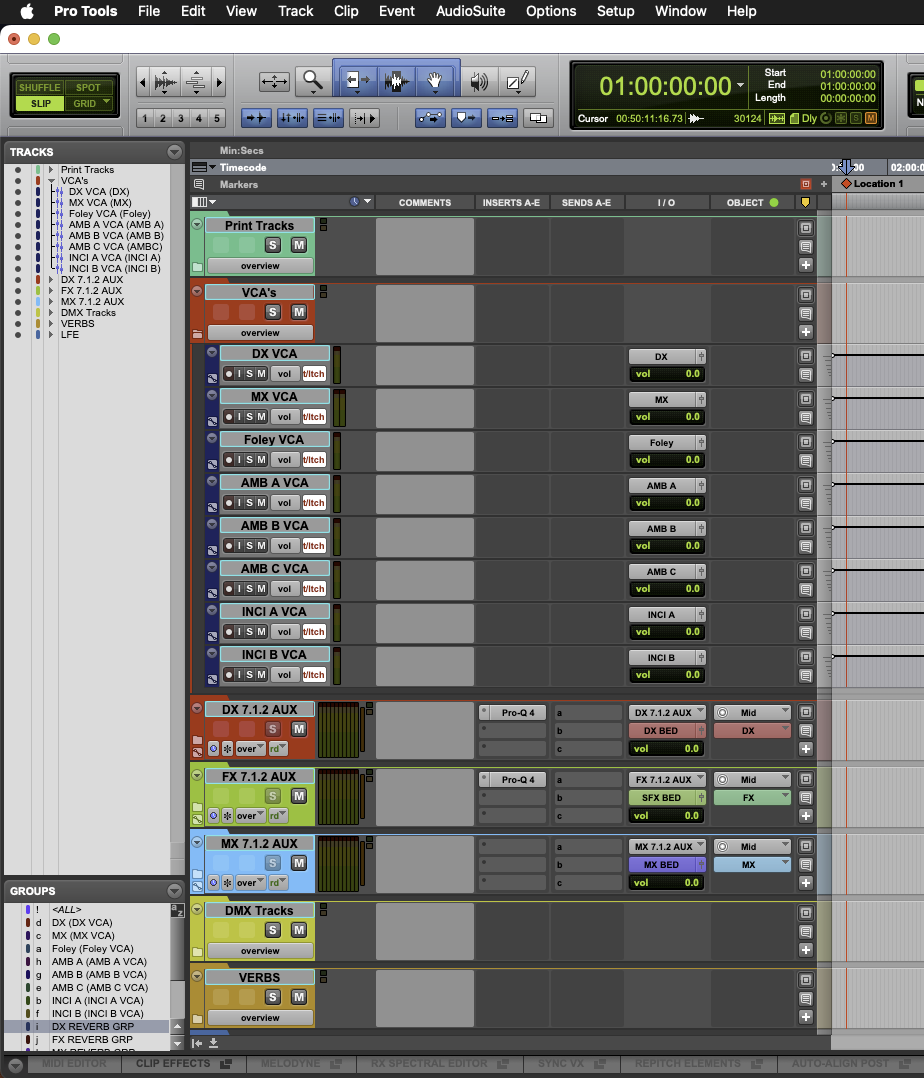Open DX 7.1.2 AUX output path dropdown
Screen dimensions: 924x1078
point(667,712)
